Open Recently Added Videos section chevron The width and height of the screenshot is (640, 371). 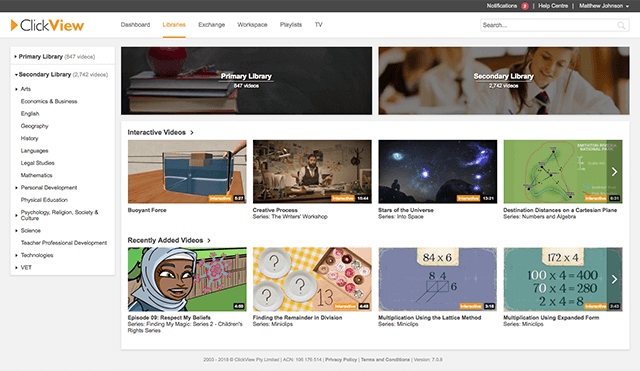coord(209,240)
